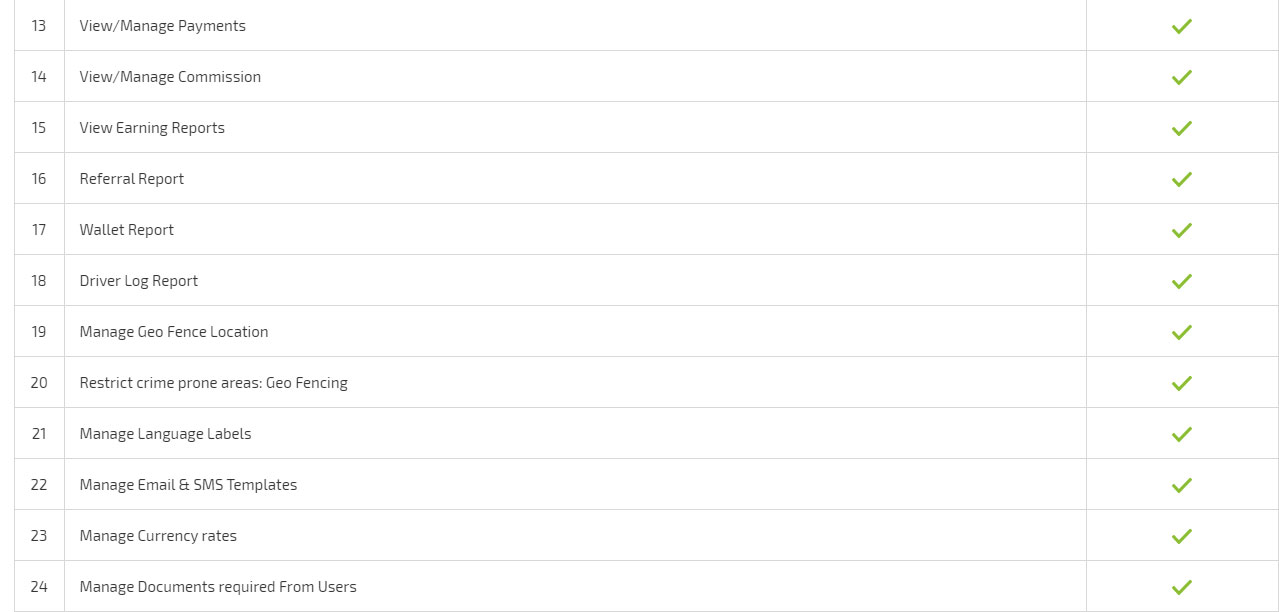Click the checkmark in Referral Report row
The image size is (1279, 612).
(1182, 179)
